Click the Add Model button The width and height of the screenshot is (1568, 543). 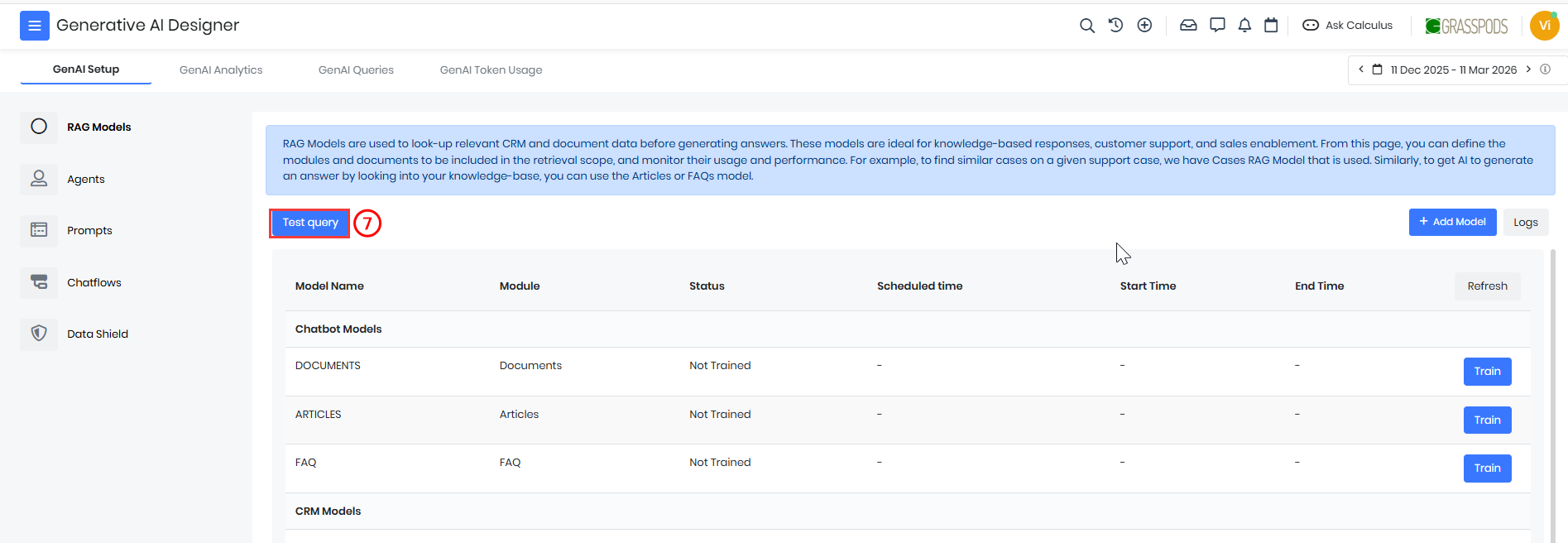[x=1452, y=222]
